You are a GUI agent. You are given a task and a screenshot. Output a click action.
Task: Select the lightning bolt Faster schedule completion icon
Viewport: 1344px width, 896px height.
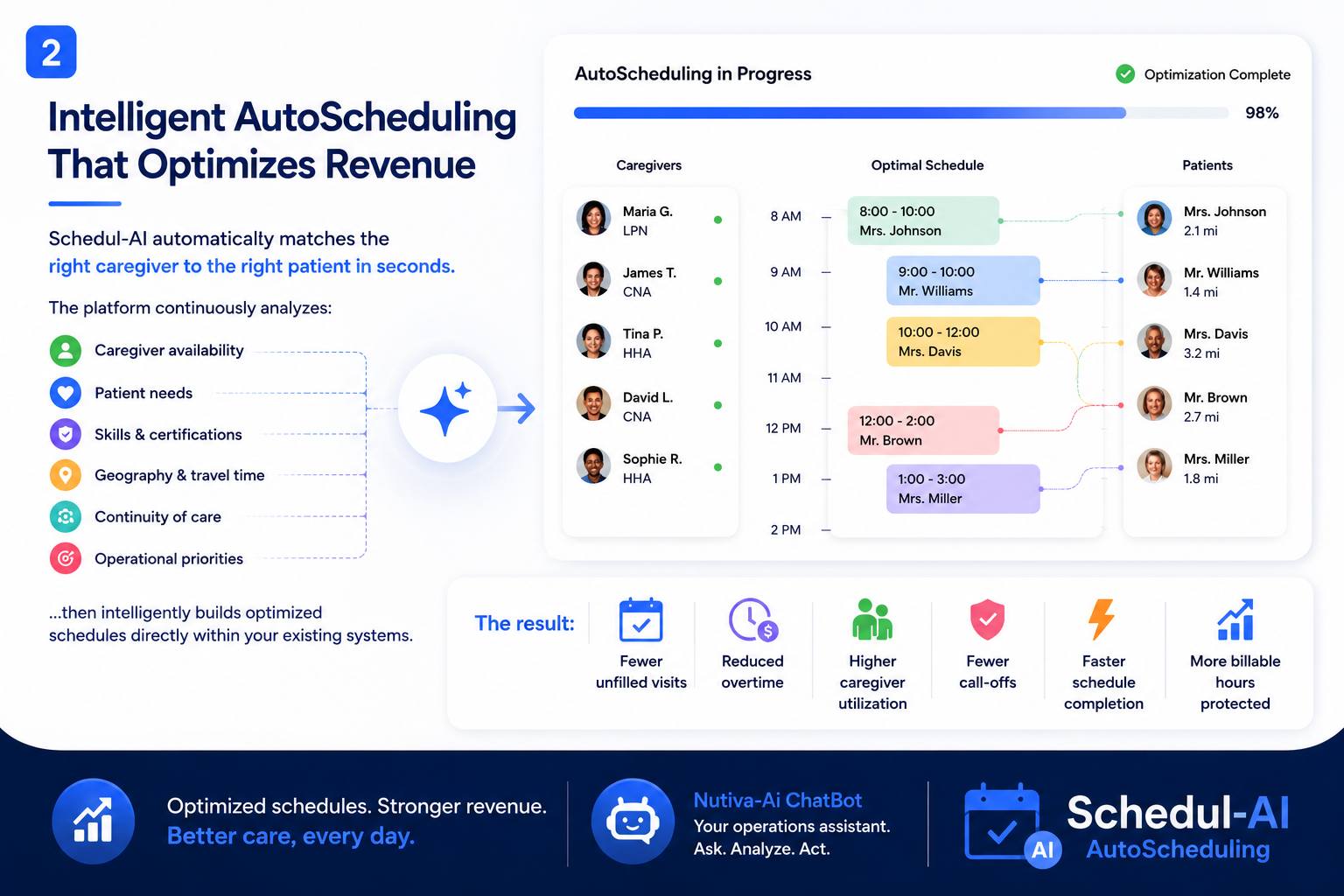(x=1102, y=619)
